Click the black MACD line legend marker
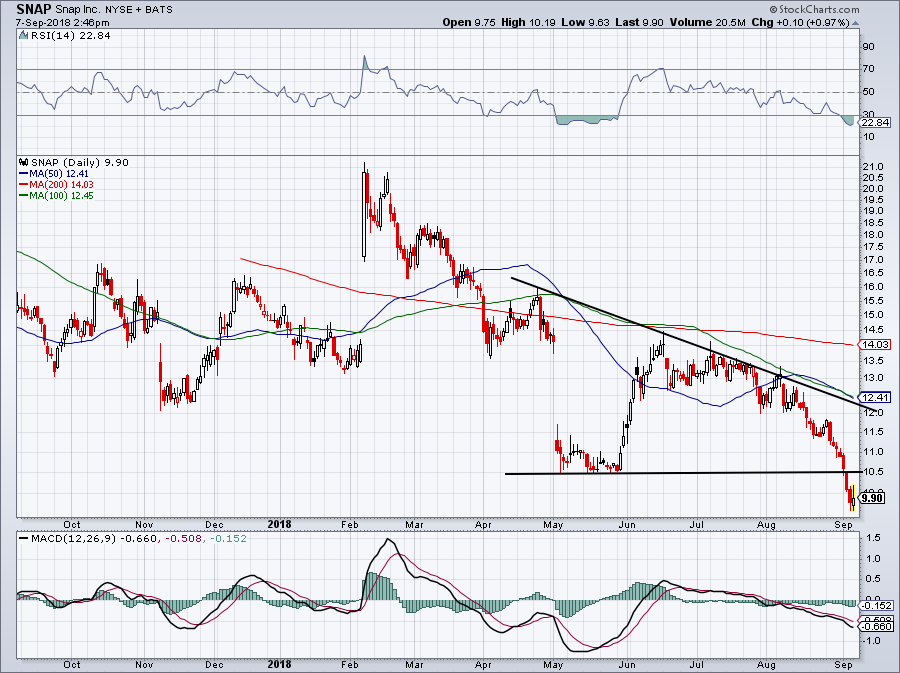The height and width of the screenshot is (673, 900). [24, 539]
